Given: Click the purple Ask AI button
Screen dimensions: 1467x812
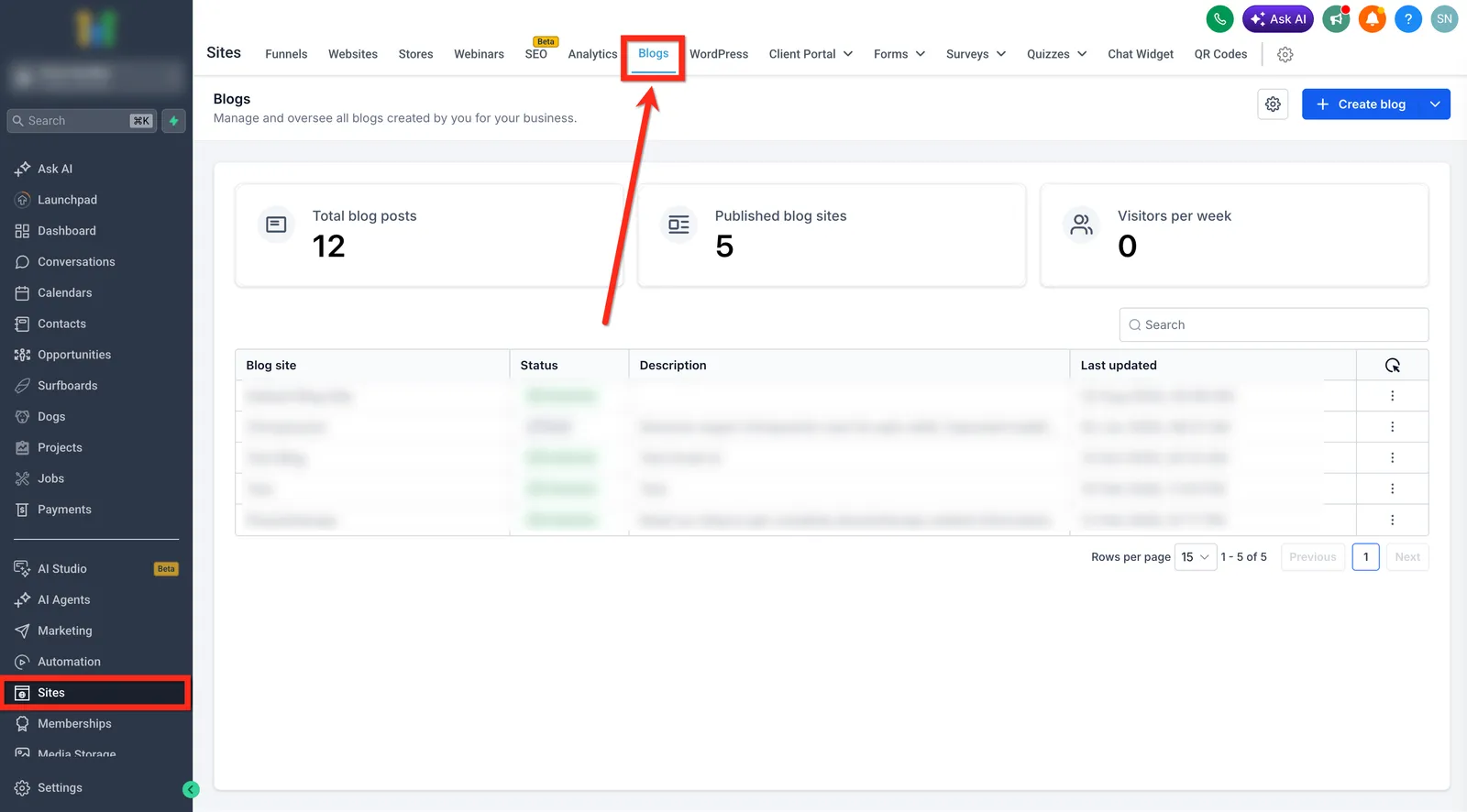Looking at the screenshot, I should [x=1278, y=18].
